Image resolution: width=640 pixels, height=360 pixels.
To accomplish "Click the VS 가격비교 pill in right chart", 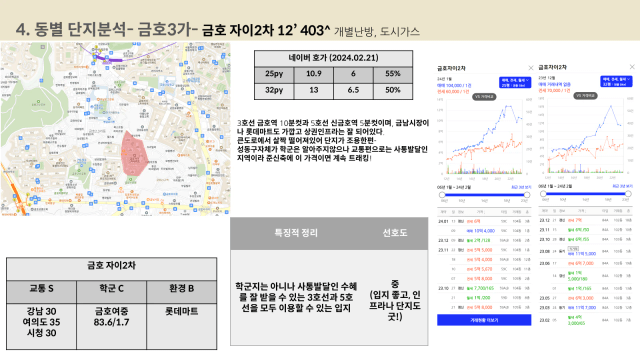I will click(x=585, y=96).
